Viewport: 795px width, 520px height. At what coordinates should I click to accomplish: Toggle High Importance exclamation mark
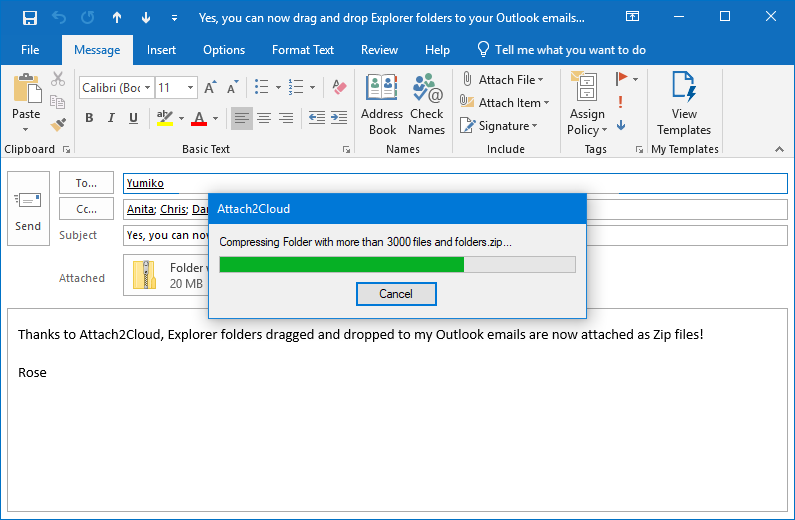coord(621,102)
